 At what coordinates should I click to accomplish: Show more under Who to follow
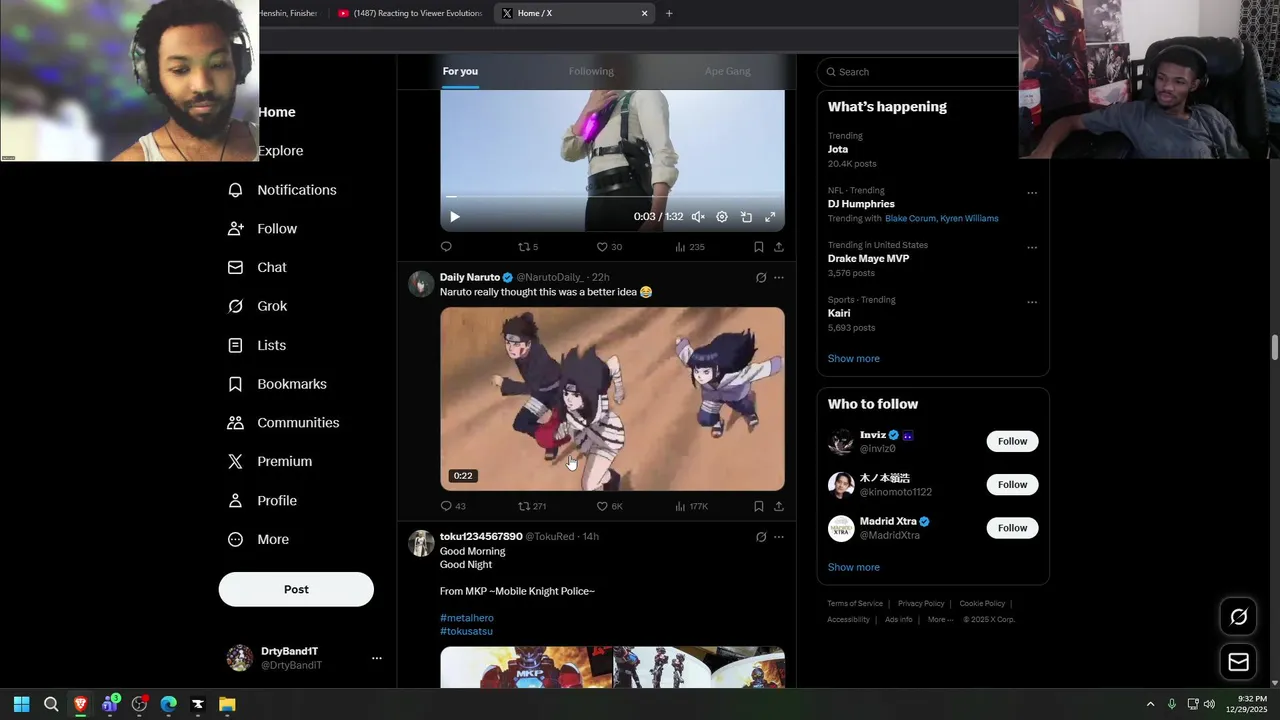tap(853, 567)
